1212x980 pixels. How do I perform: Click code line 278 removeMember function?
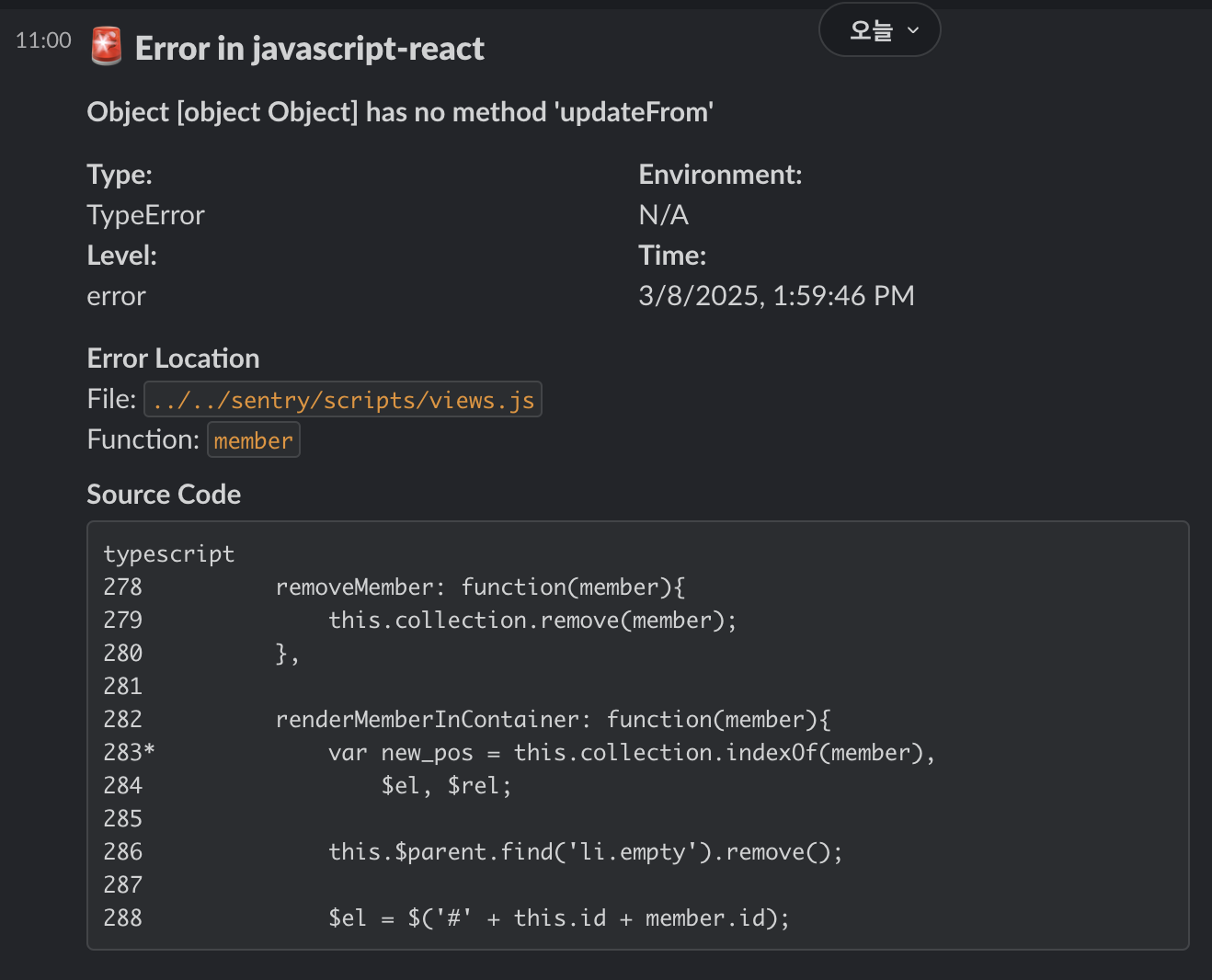click(394, 587)
